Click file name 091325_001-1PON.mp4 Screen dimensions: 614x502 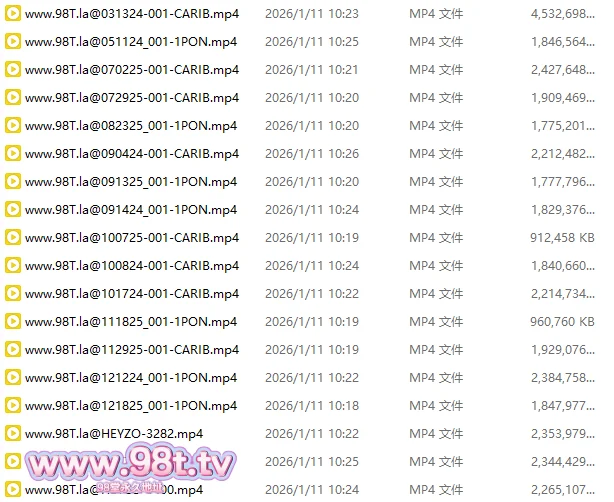(x=131, y=182)
